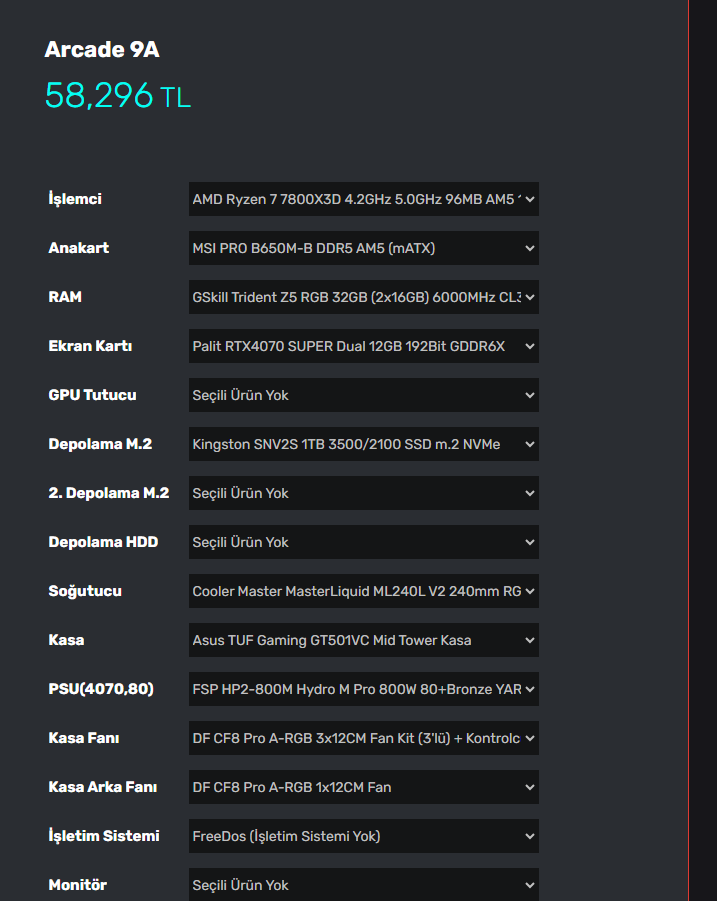
Task: Expand the Monitör dropdown
Action: pyautogui.click(x=364, y=884)
